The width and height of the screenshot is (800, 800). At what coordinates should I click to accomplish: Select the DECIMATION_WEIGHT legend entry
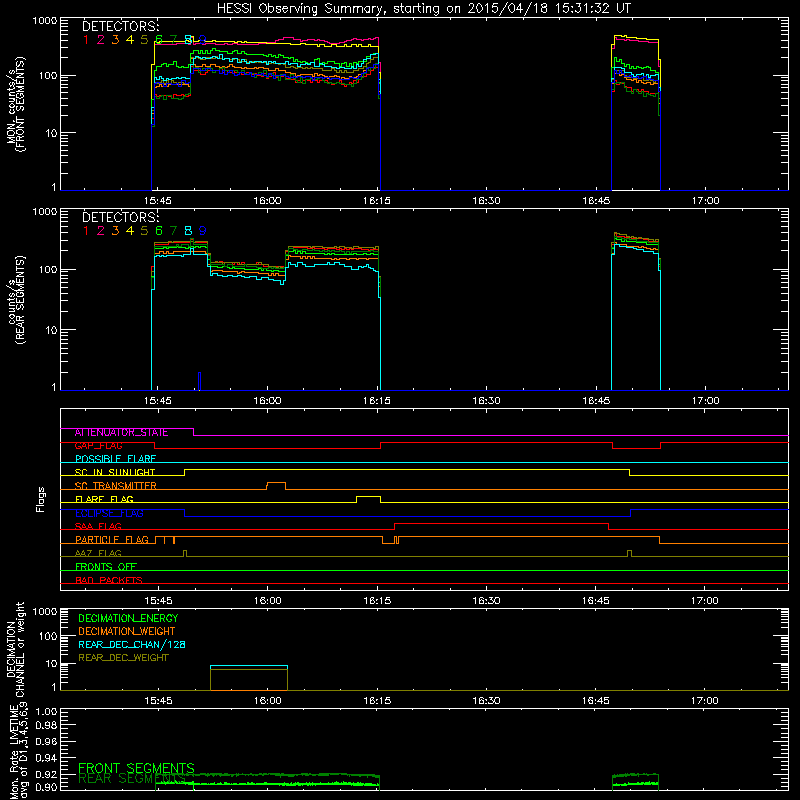[x=127, y=631]
